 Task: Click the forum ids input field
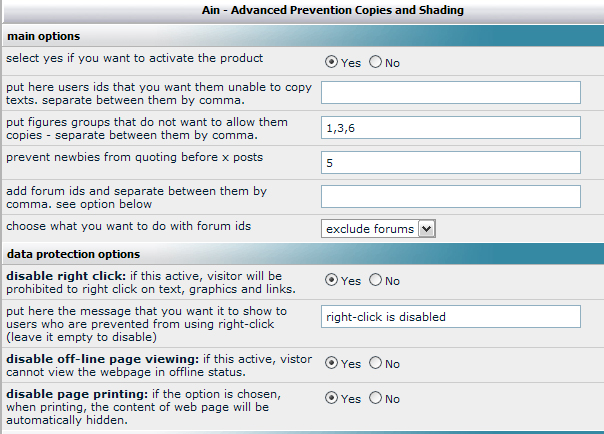pos(451,197)
